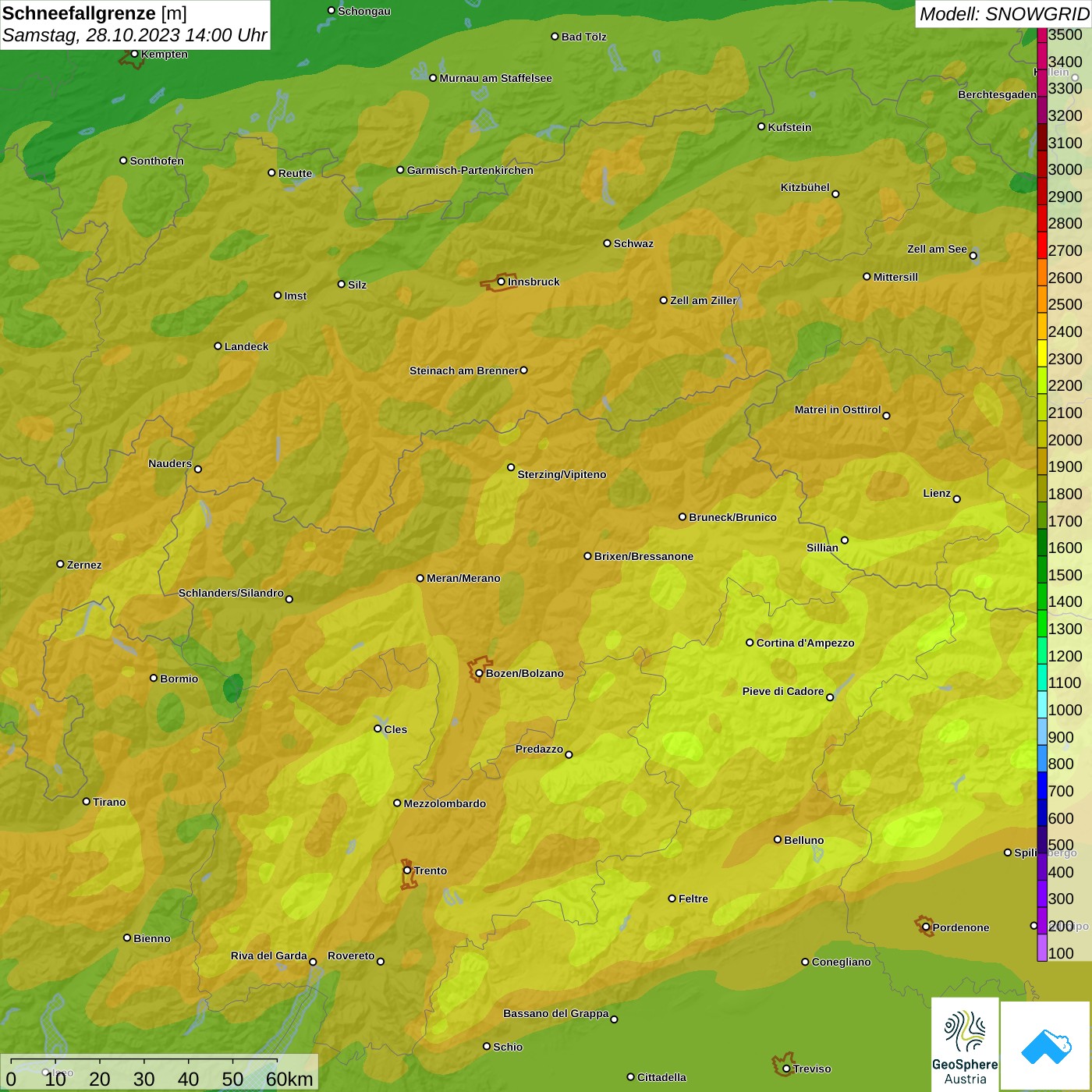Click the 2300 m yellow legend swatch
The height and width of the screenshot is (1092, 1092).
click(x=1042, y=353)
